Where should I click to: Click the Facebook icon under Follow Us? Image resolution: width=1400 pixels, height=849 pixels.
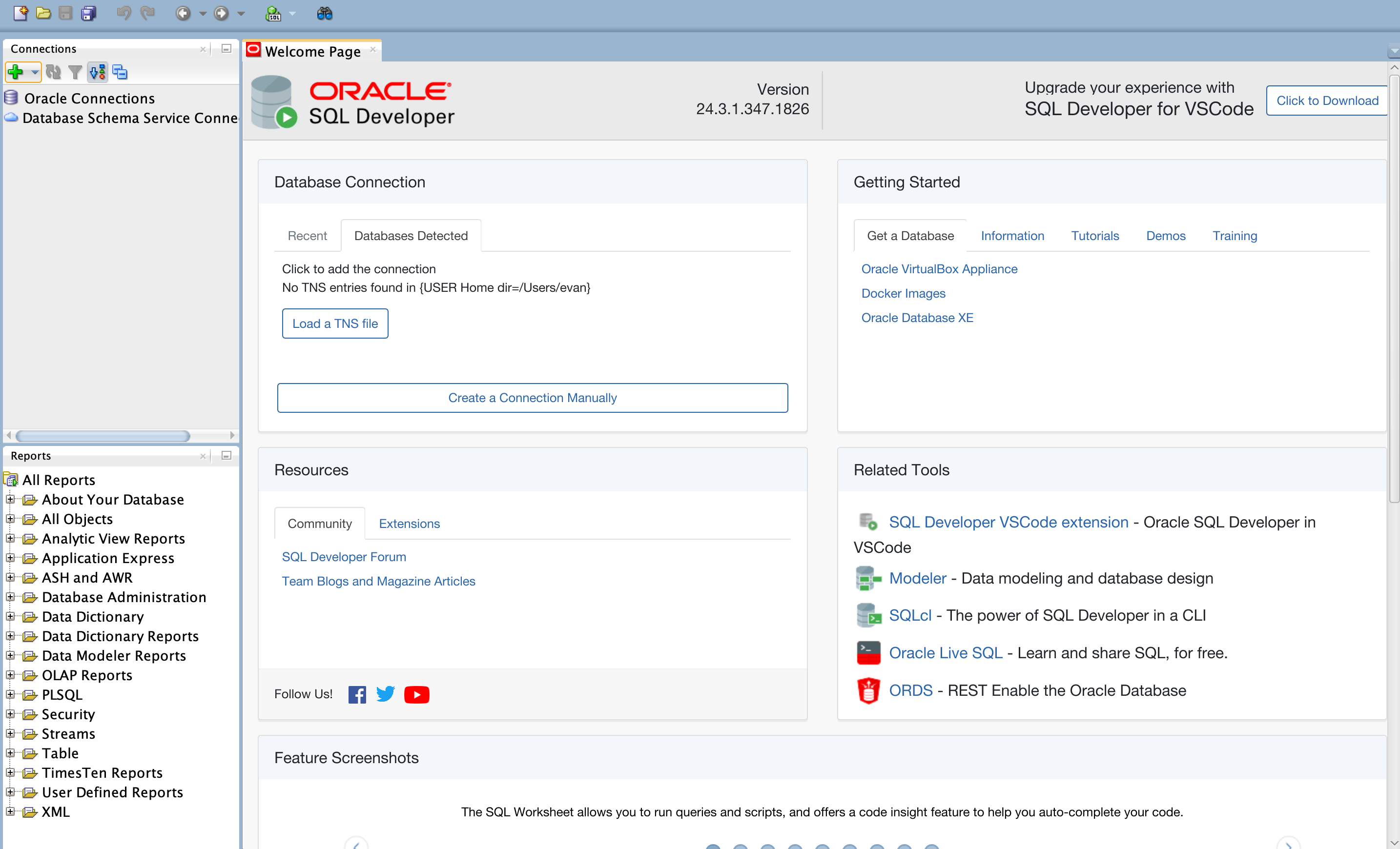(357, 694)
